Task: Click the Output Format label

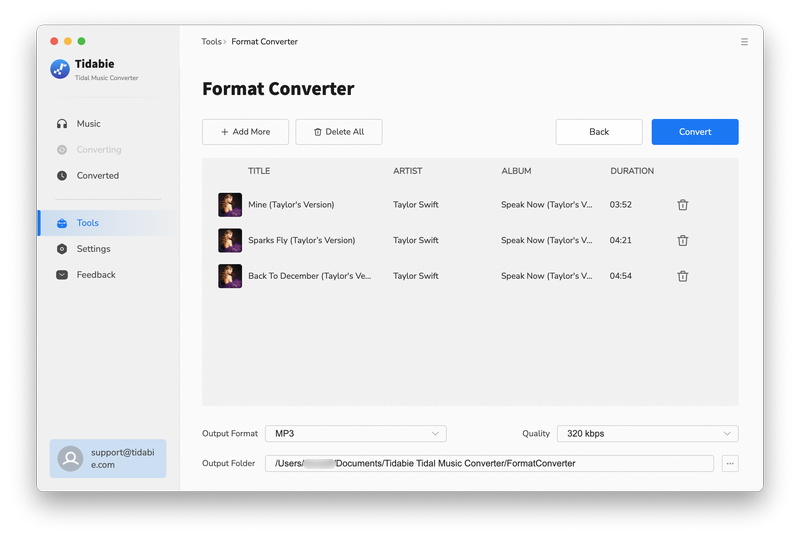Action: 230,433
